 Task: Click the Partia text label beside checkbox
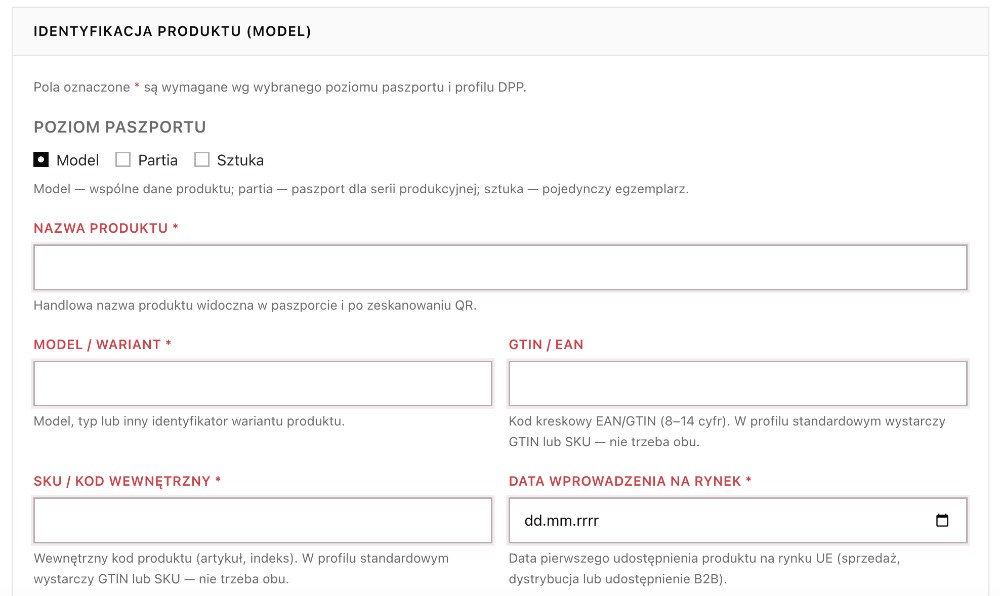click(x=158, y=160)
